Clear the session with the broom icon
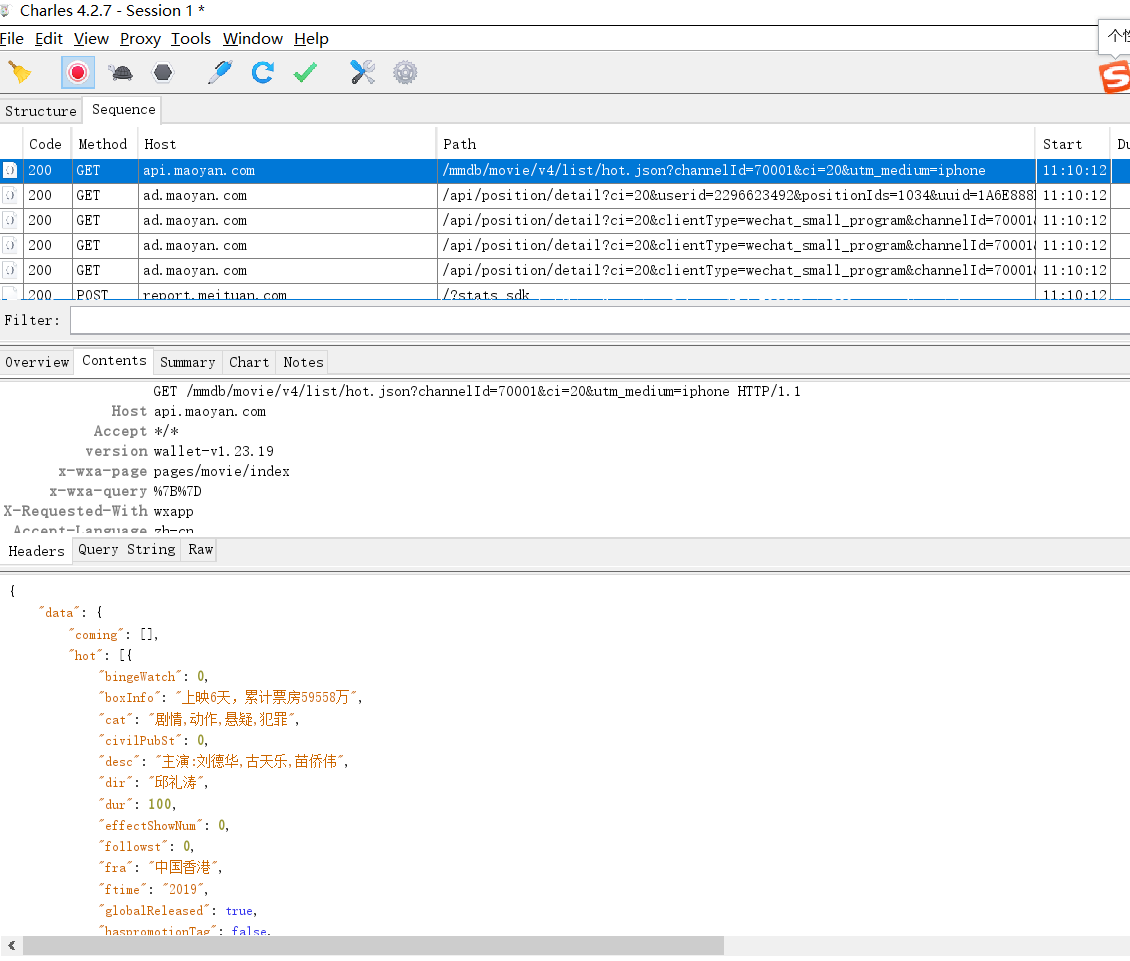The width and height of the screenshot is (1130, 961). point(19,72)
